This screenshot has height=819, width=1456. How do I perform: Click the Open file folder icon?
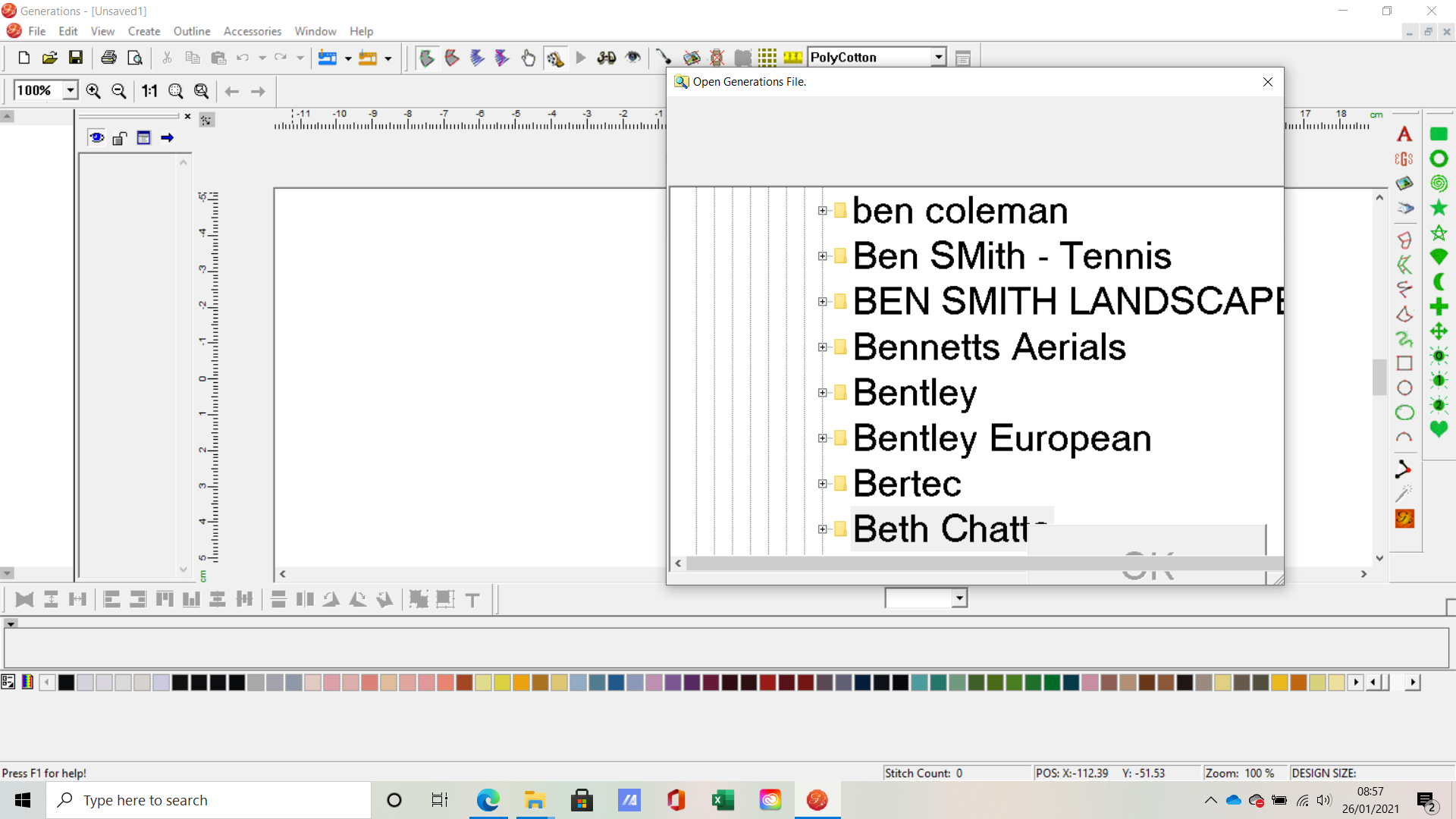pos(50,58)
